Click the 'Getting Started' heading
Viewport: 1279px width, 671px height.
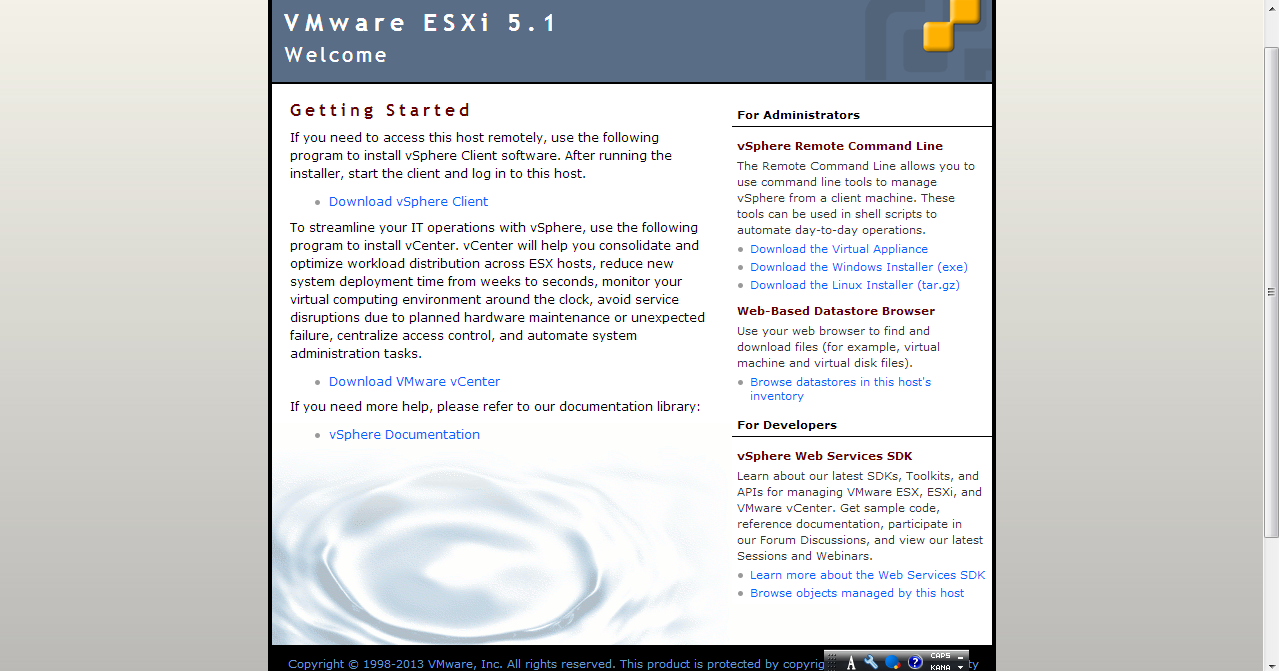point(380,110)
